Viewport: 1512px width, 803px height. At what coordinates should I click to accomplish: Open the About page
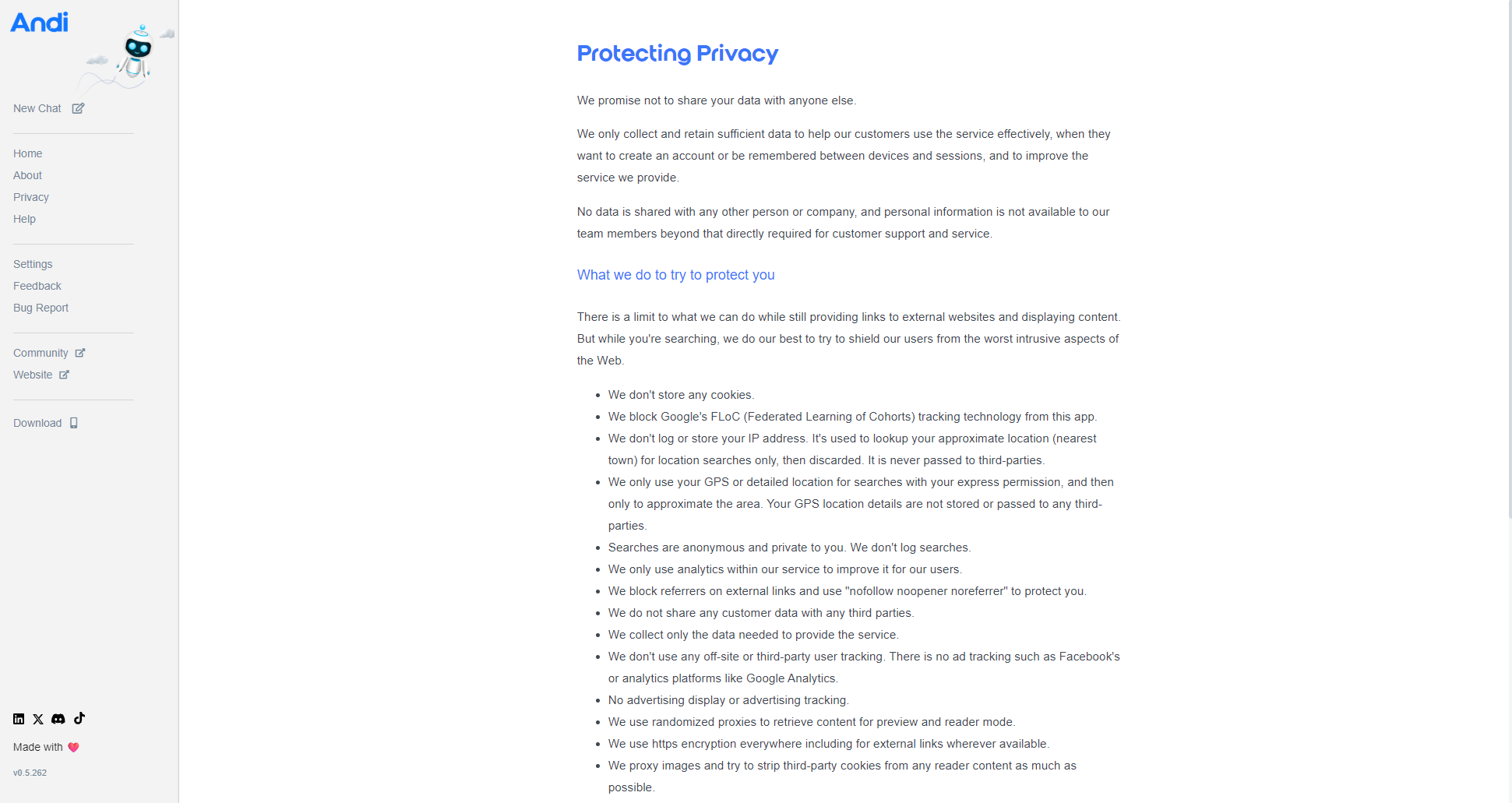(28, 175)
